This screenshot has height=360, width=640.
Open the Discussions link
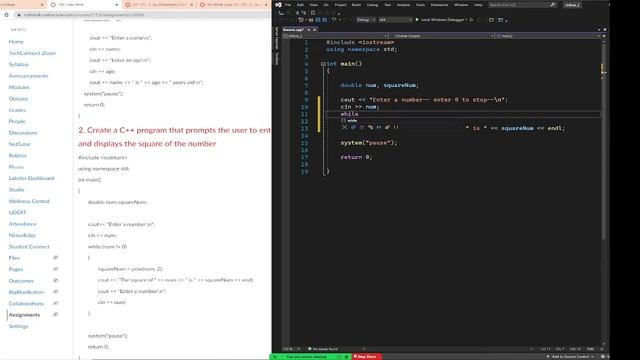pos(23,133)
